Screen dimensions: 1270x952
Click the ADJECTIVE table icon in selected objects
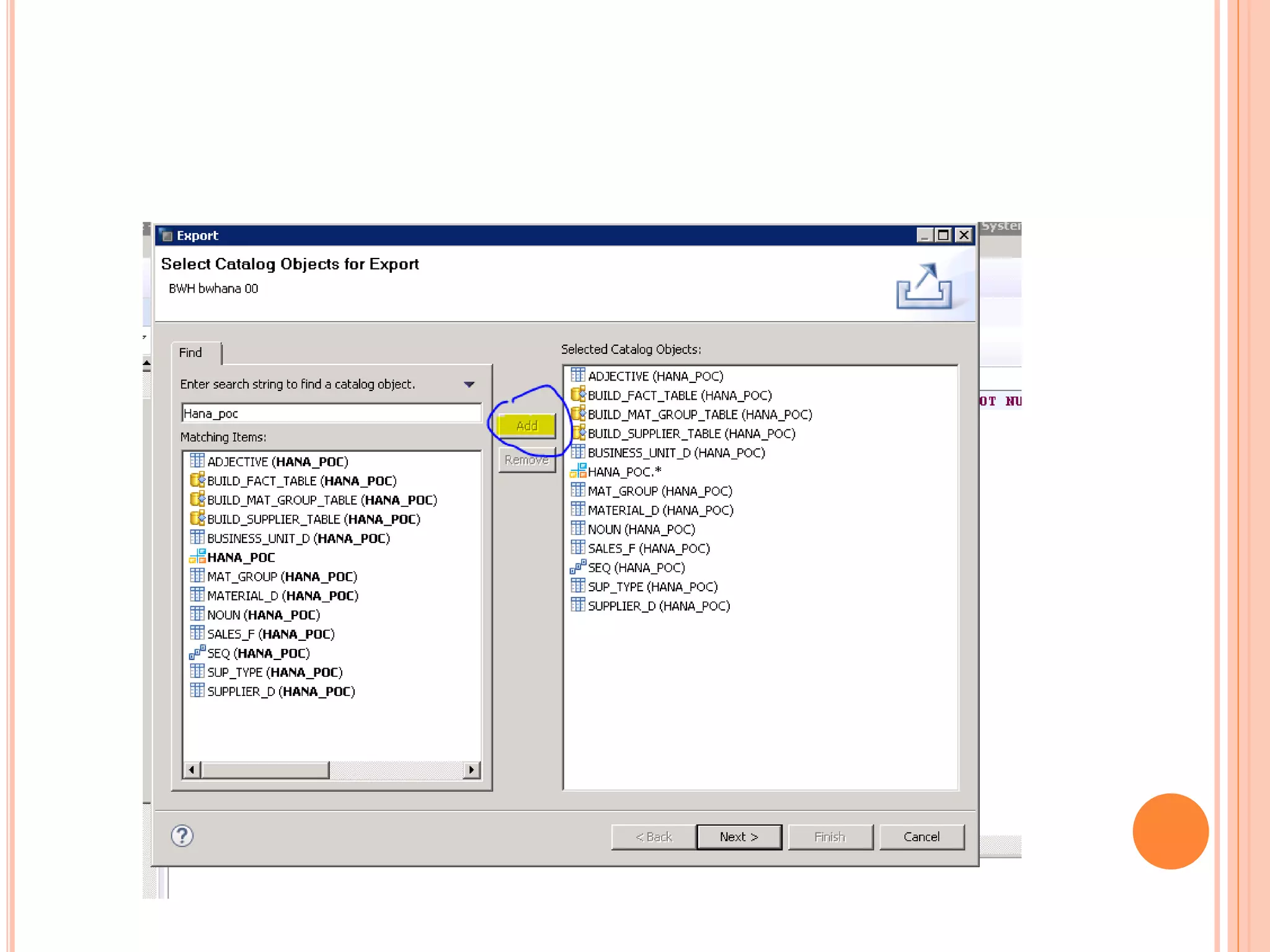(577, 376)
